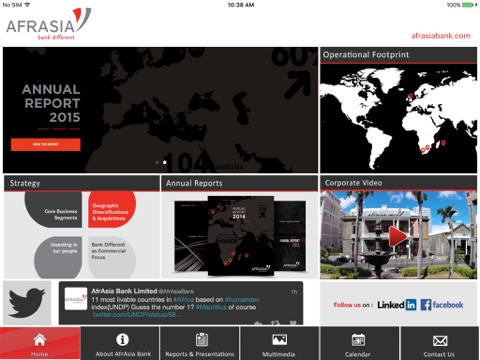This screenshot has height=360, width=480.
Task: Open the Contact Us envelope
Action: click(x=440, y=343)
